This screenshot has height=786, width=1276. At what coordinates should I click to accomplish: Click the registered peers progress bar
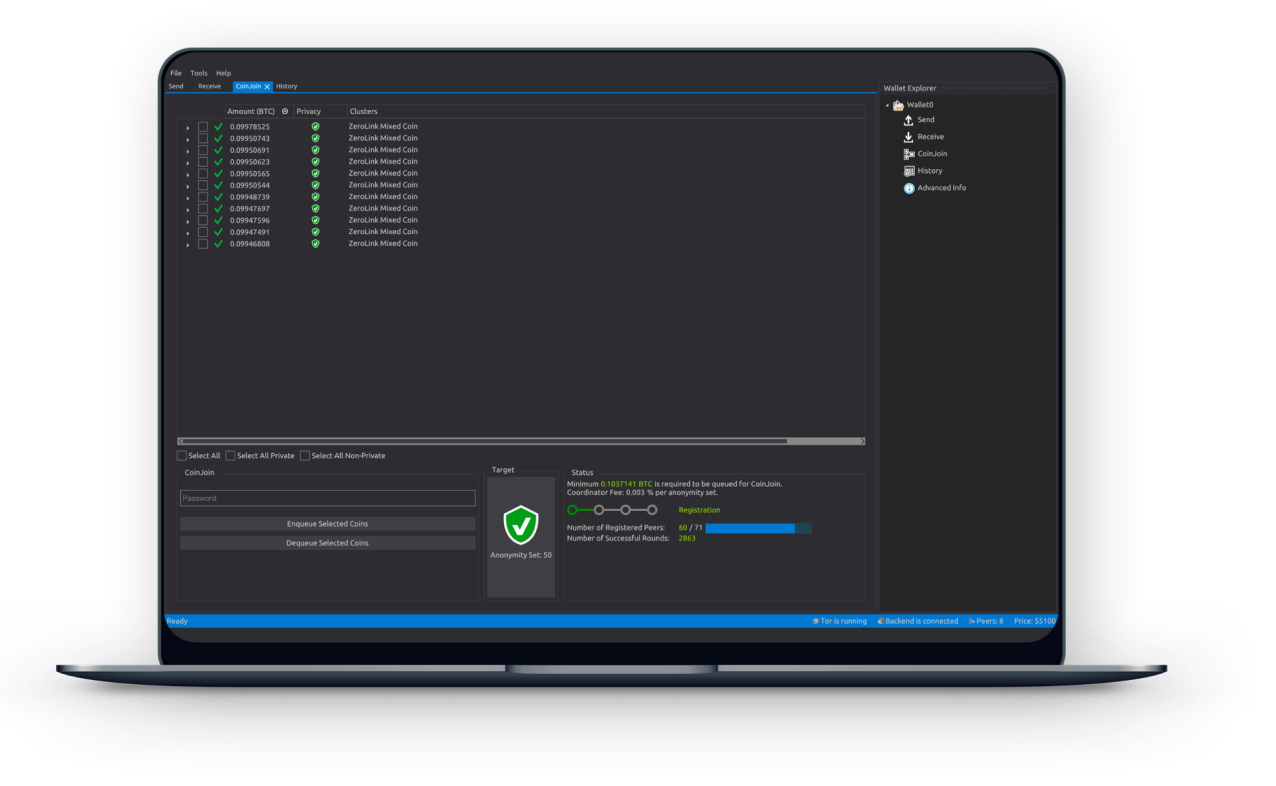757,528
